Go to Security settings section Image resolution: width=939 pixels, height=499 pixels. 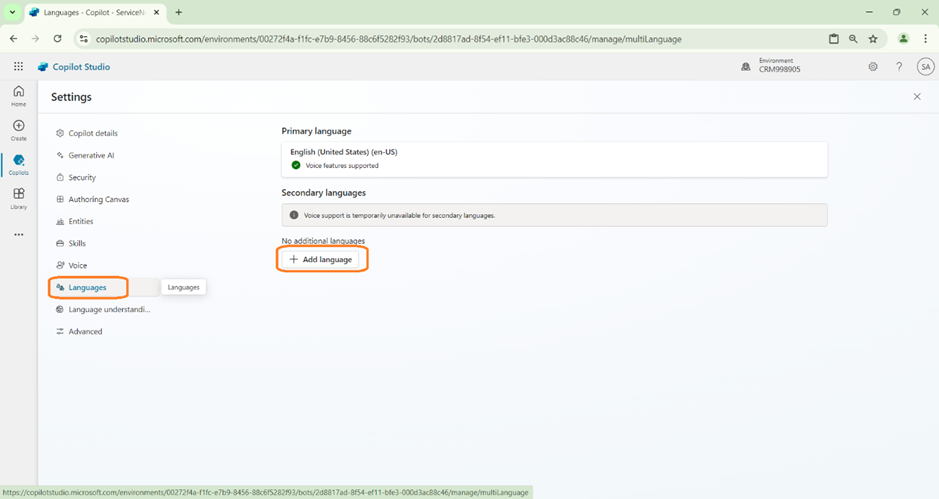[82, 177]
